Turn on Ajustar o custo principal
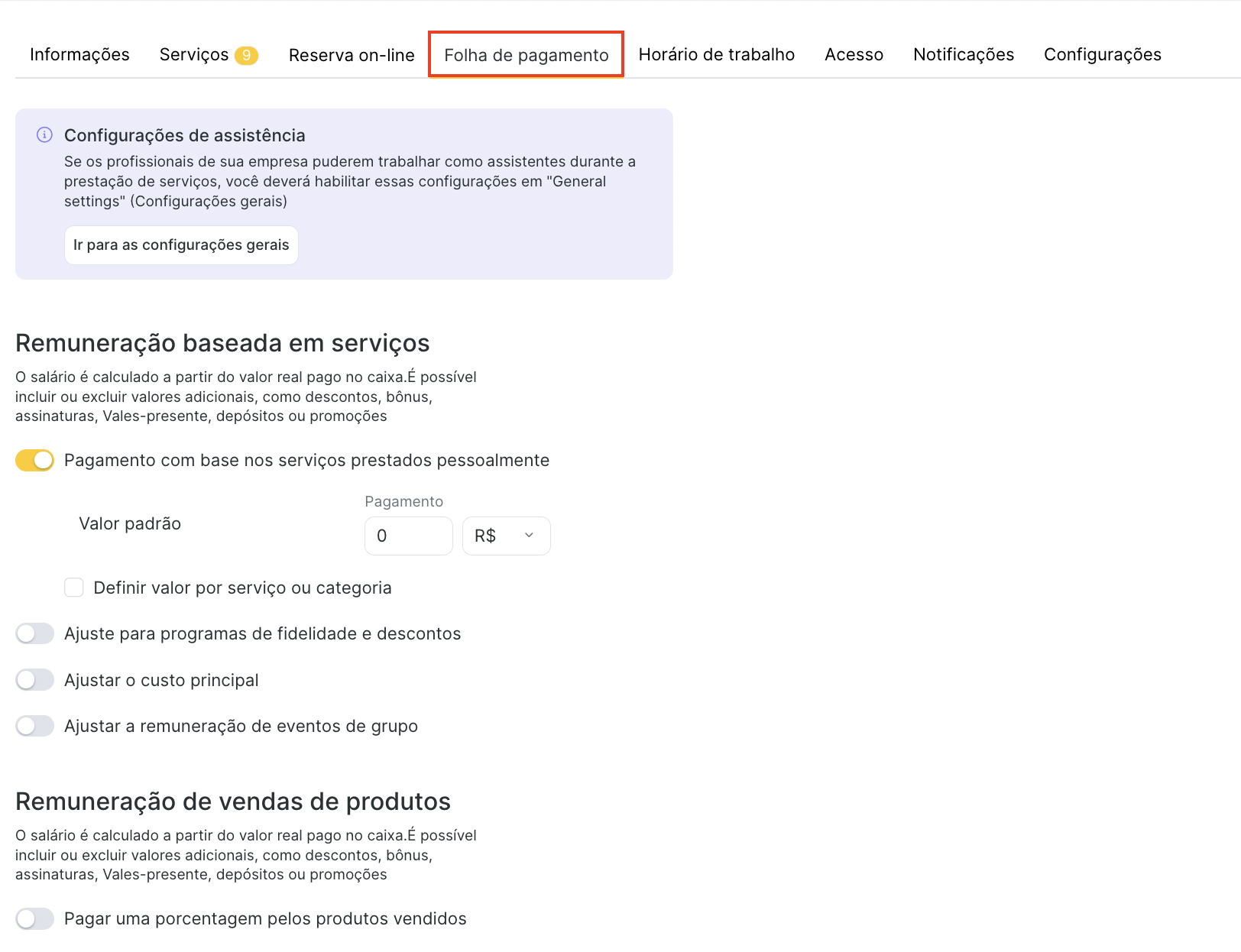This screenshot has height=952, width=1241. [x=35, y=680]
